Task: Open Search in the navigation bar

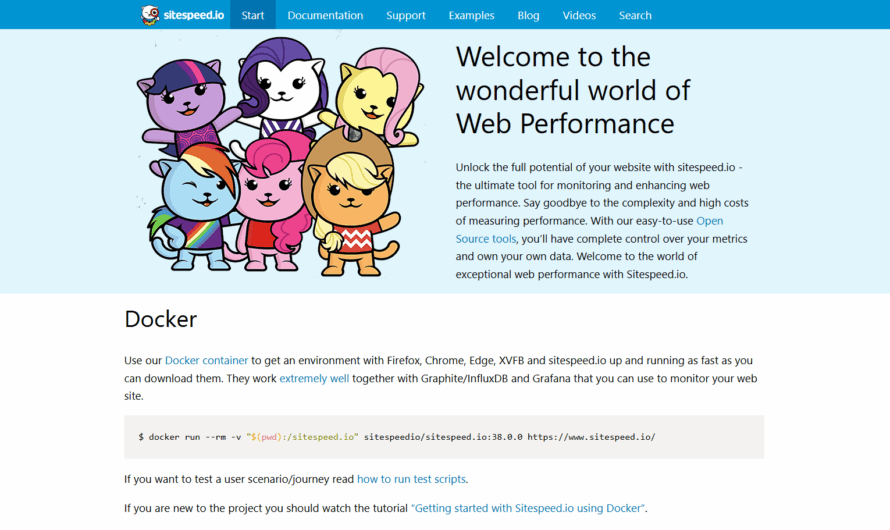Action: tap(635, 15)
